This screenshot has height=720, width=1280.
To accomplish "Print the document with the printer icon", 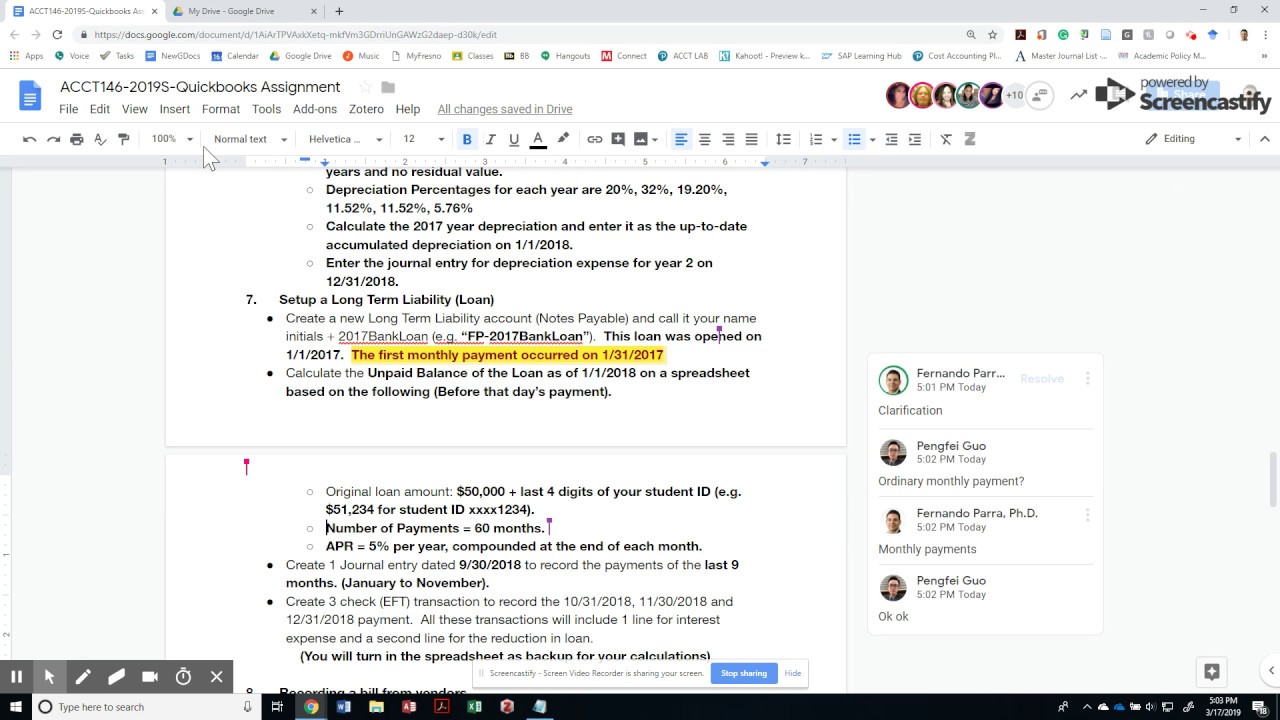I will [x=77, y=139].
